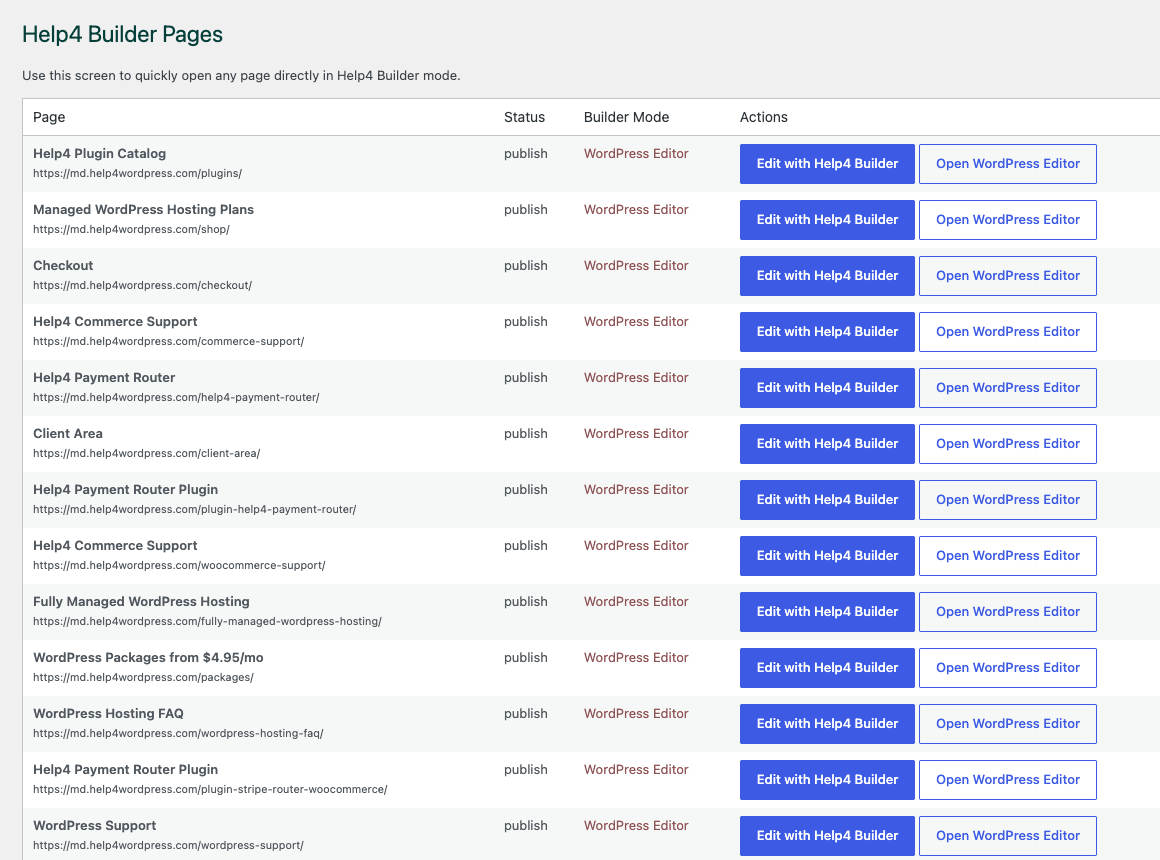Open WordPress Editor for Help4 Plugin Catalog

point(1008,164)
